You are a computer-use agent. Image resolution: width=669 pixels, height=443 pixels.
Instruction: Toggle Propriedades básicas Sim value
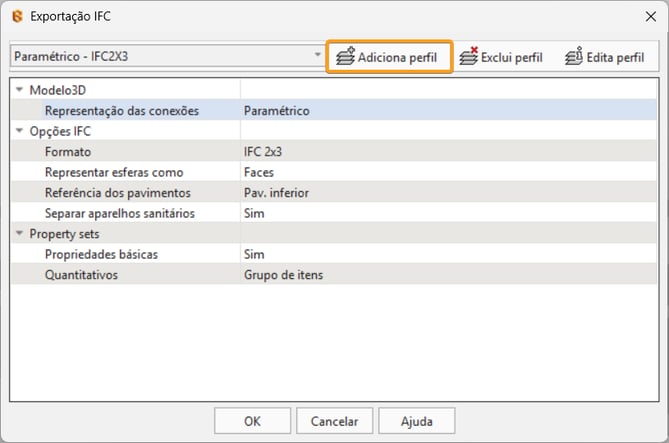pyautogui.click(x=254, y=254)
